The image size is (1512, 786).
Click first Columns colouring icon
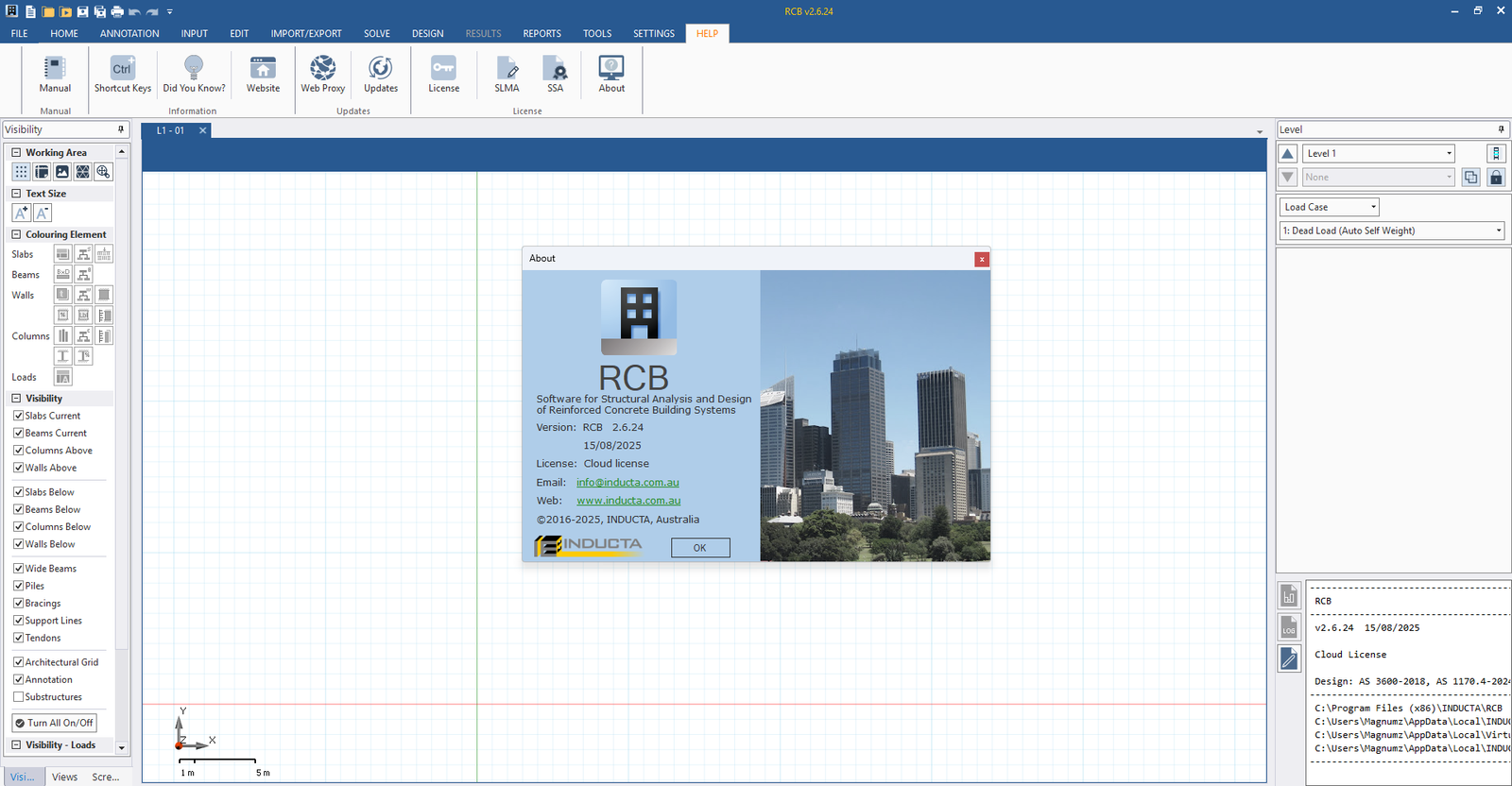point(62,335)
